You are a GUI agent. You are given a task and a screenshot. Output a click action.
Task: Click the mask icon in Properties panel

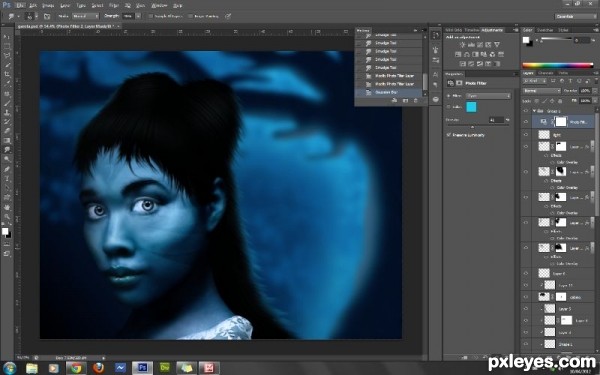pyautogui.click(x=459, y=83)
